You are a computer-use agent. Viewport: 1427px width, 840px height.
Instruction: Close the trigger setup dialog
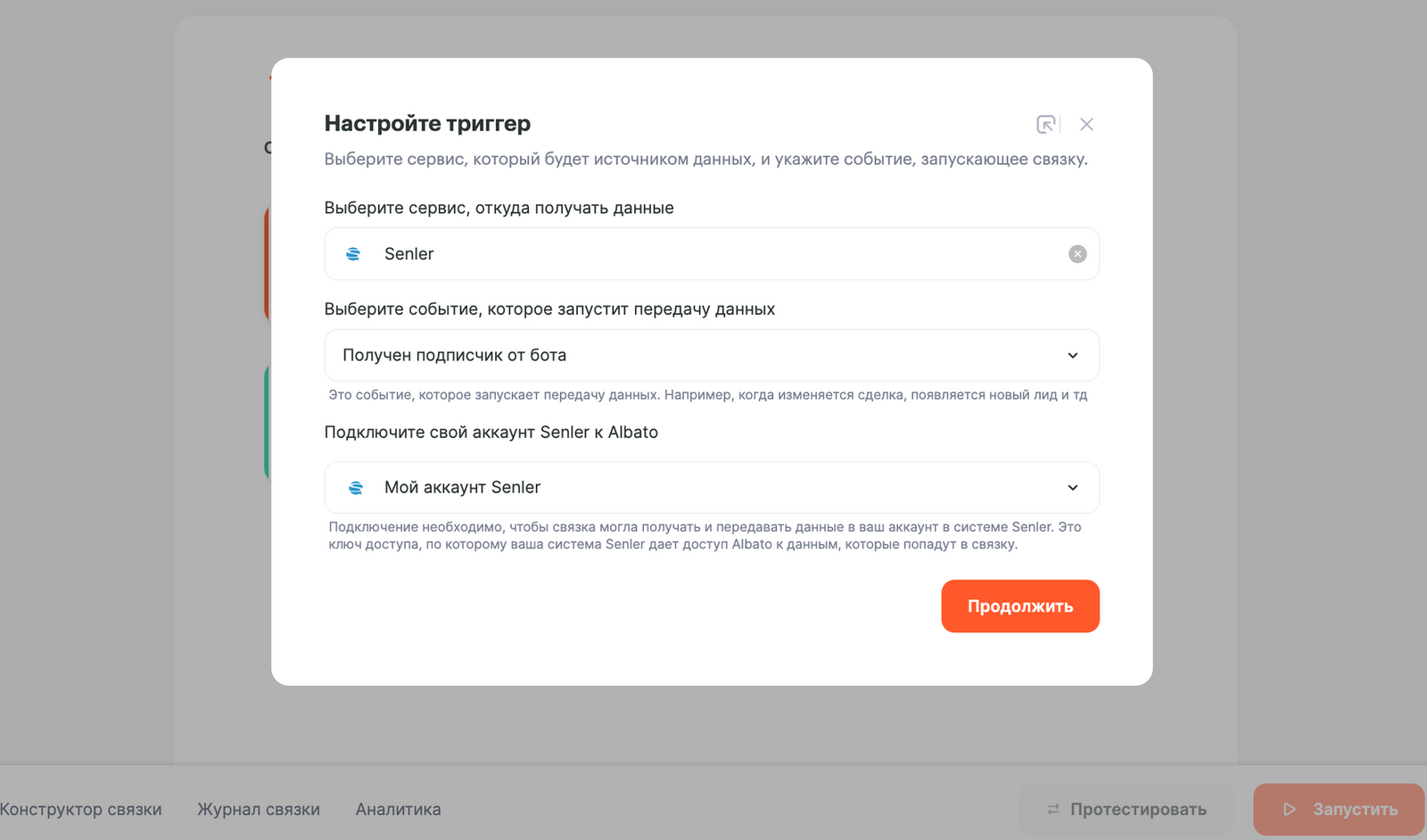[1086, 124]
